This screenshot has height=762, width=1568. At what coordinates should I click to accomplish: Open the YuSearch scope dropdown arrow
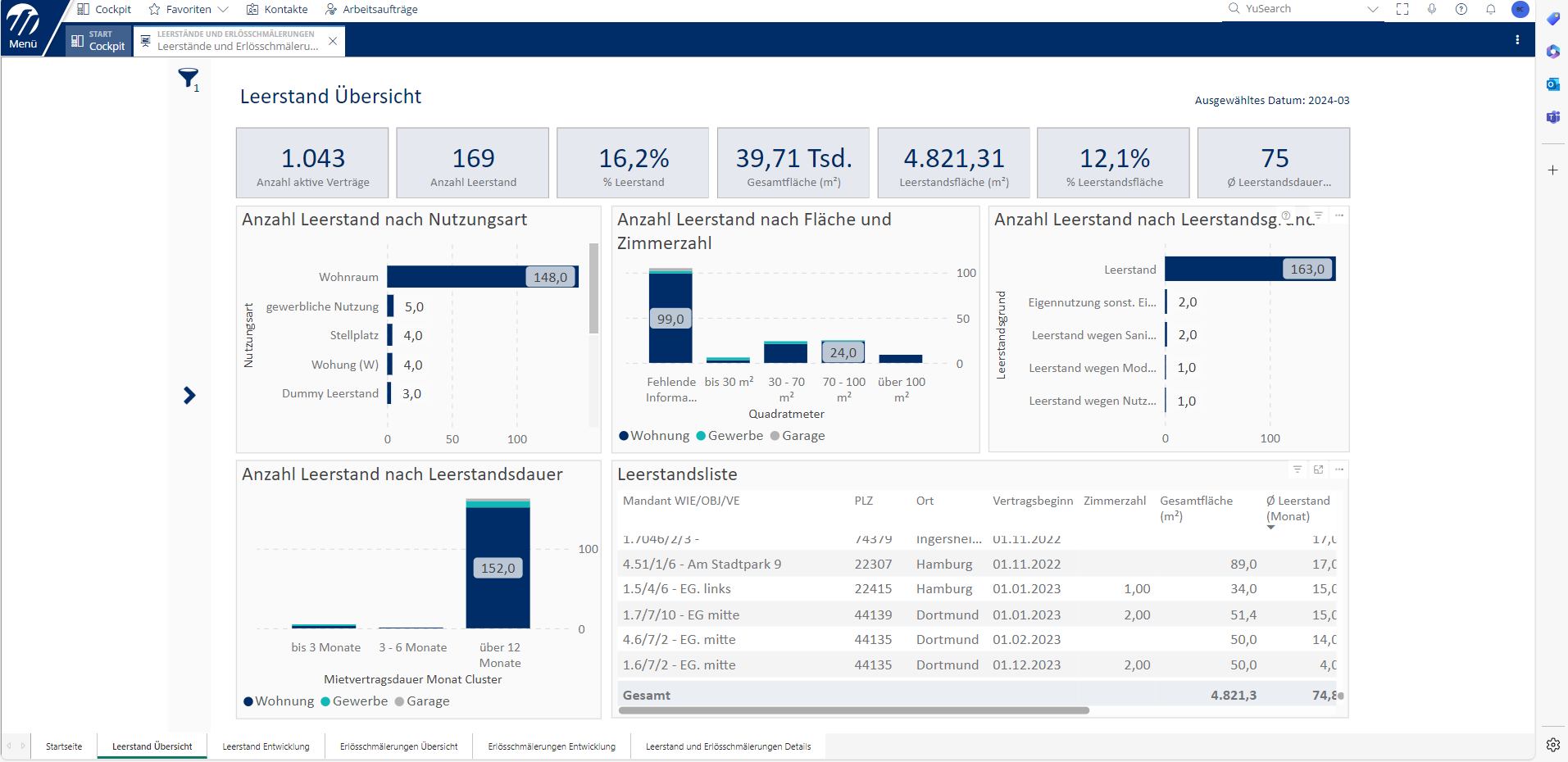pyautogui.click(x=1374, y=10)
